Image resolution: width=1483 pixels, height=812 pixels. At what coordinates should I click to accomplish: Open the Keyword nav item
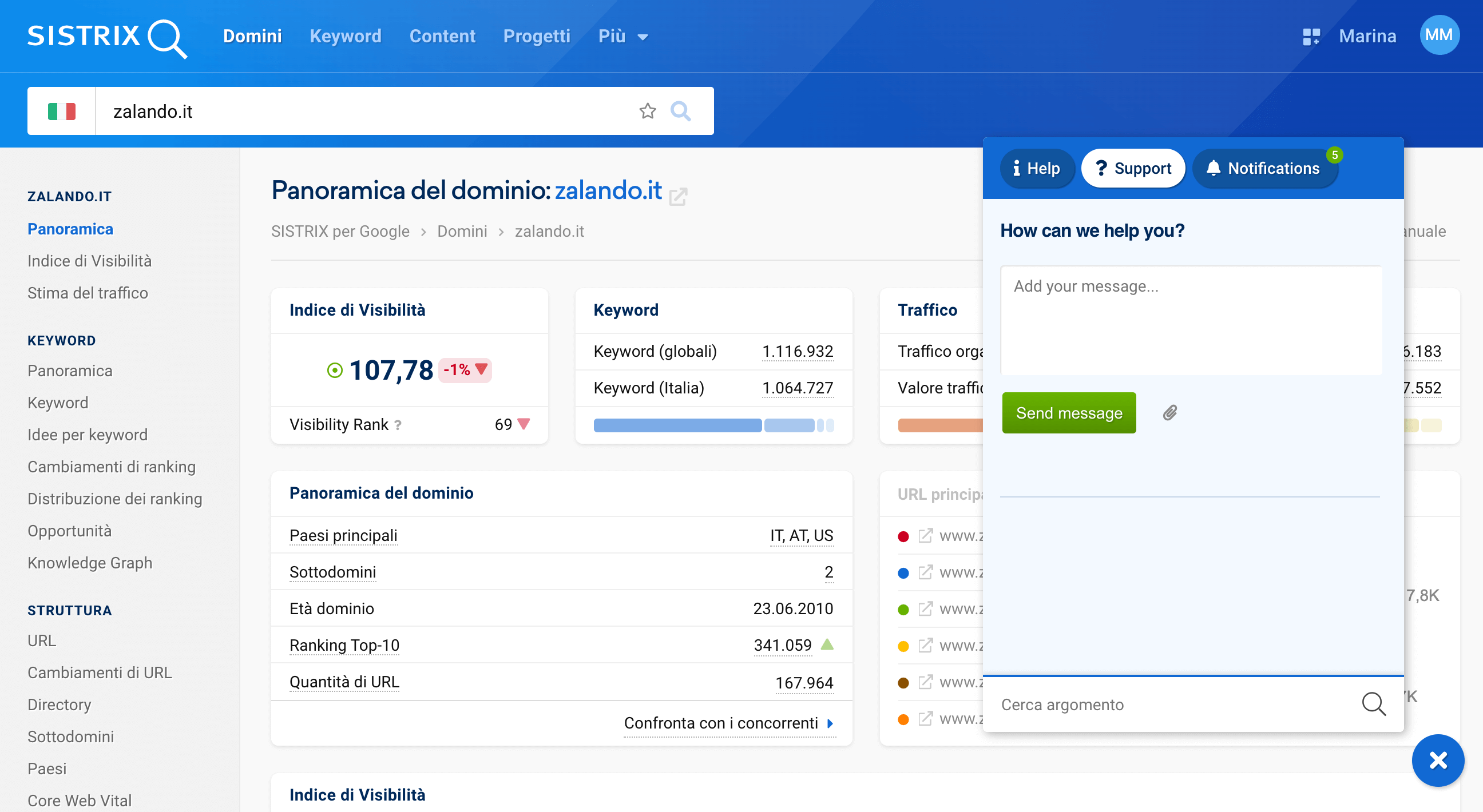point(346,36)
